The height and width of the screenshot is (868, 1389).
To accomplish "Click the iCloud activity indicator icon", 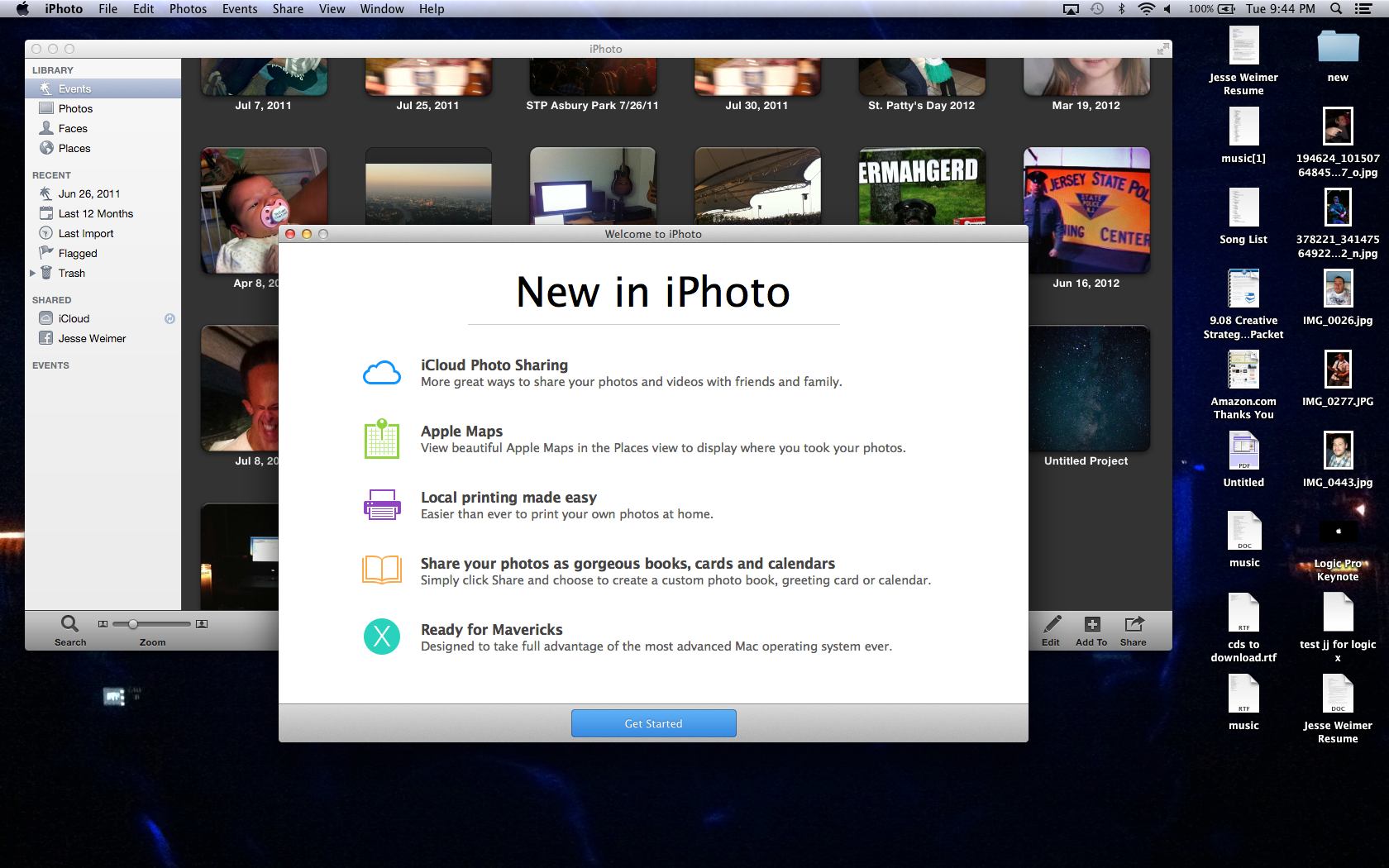I will 169,318.
